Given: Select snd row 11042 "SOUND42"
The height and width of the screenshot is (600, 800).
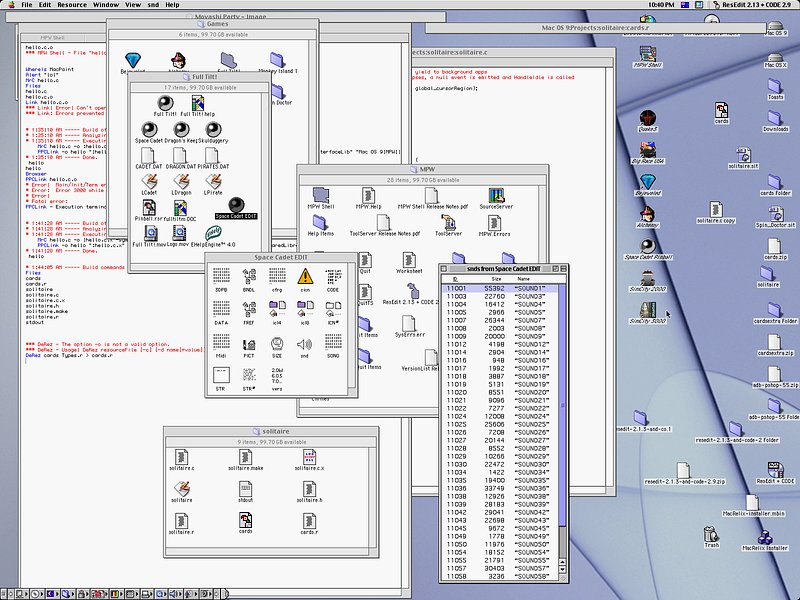Looking at the screenshot, I should 499,512.
